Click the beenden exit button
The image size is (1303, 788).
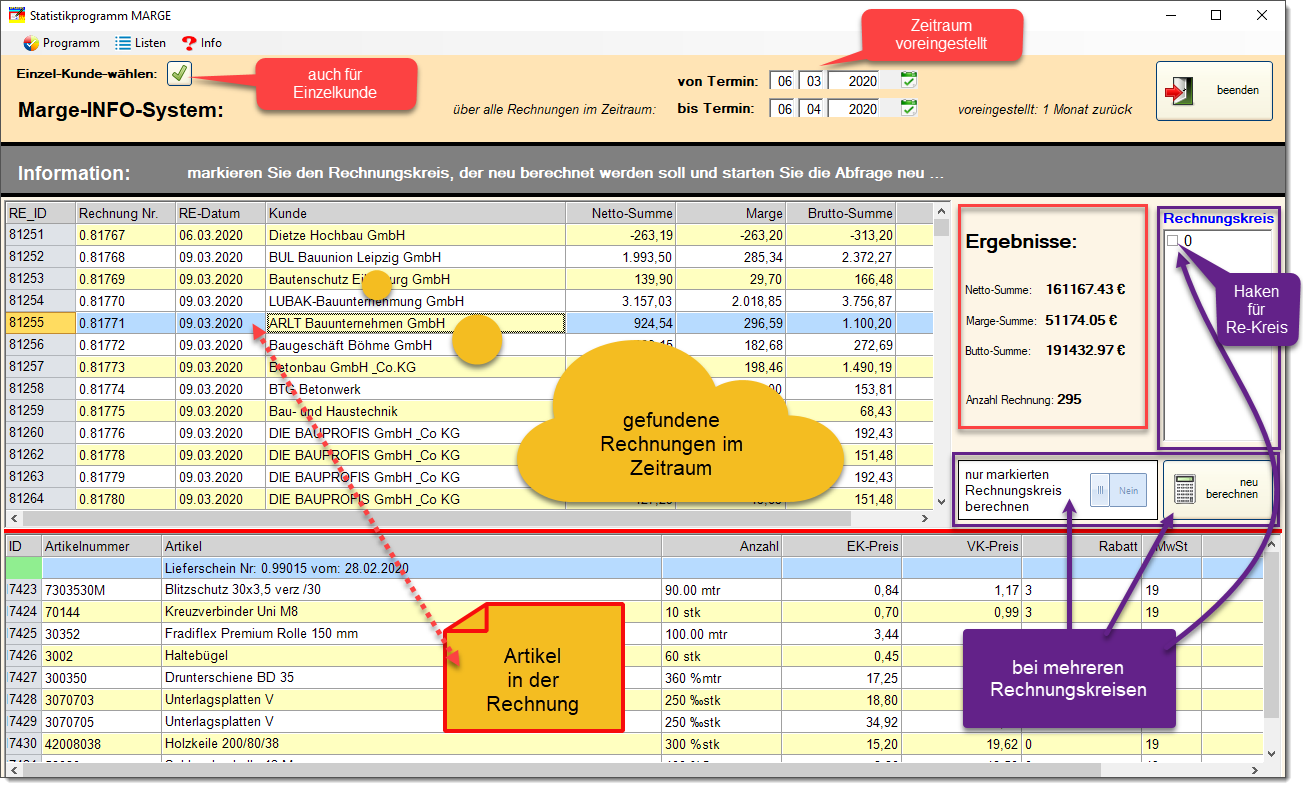point(1214,91)
